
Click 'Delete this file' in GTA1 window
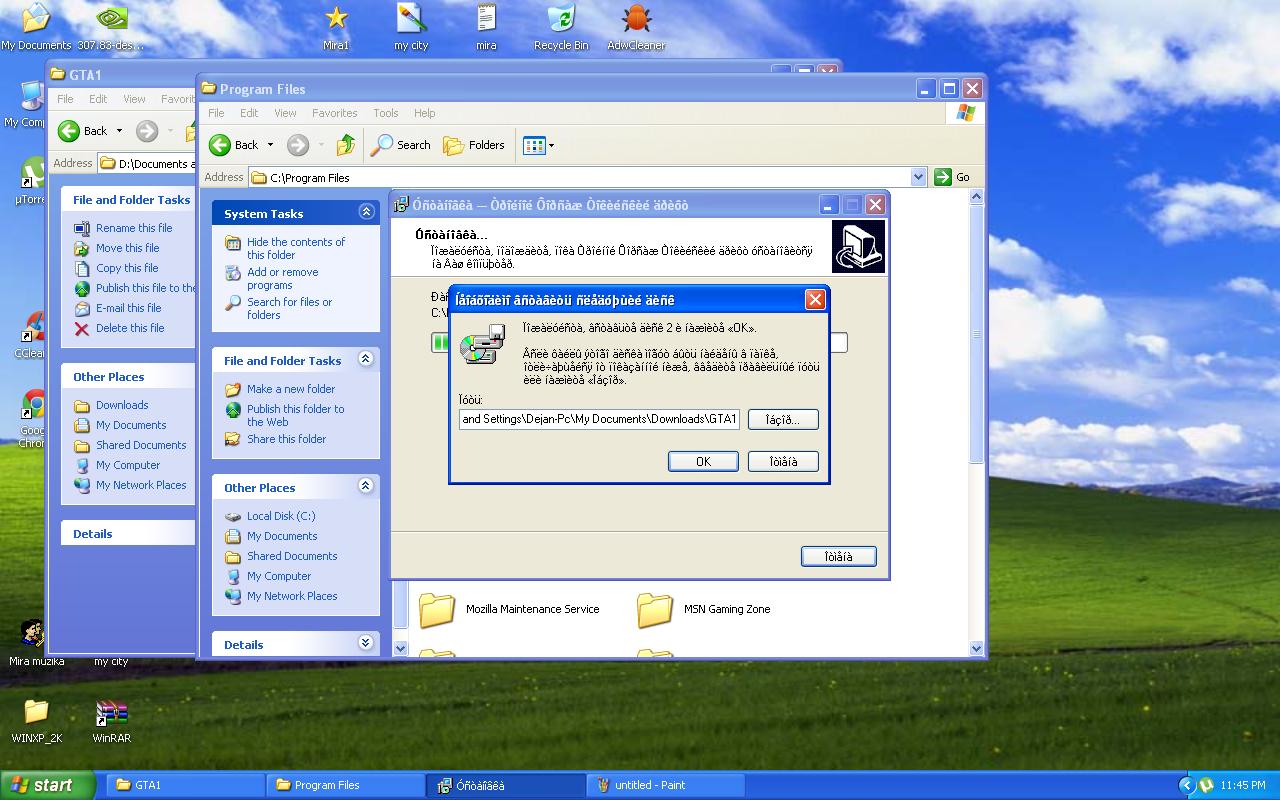click(130, 328)
